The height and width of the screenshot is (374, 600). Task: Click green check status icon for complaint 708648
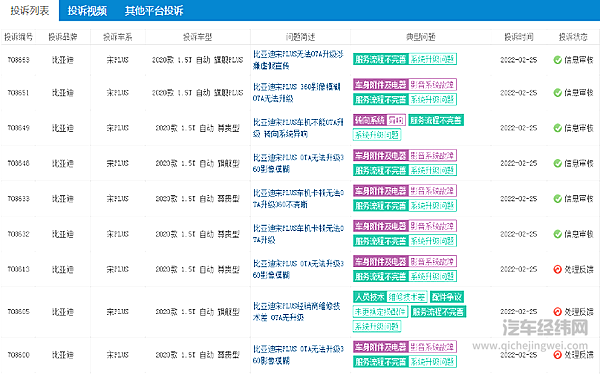pos(558,163)
